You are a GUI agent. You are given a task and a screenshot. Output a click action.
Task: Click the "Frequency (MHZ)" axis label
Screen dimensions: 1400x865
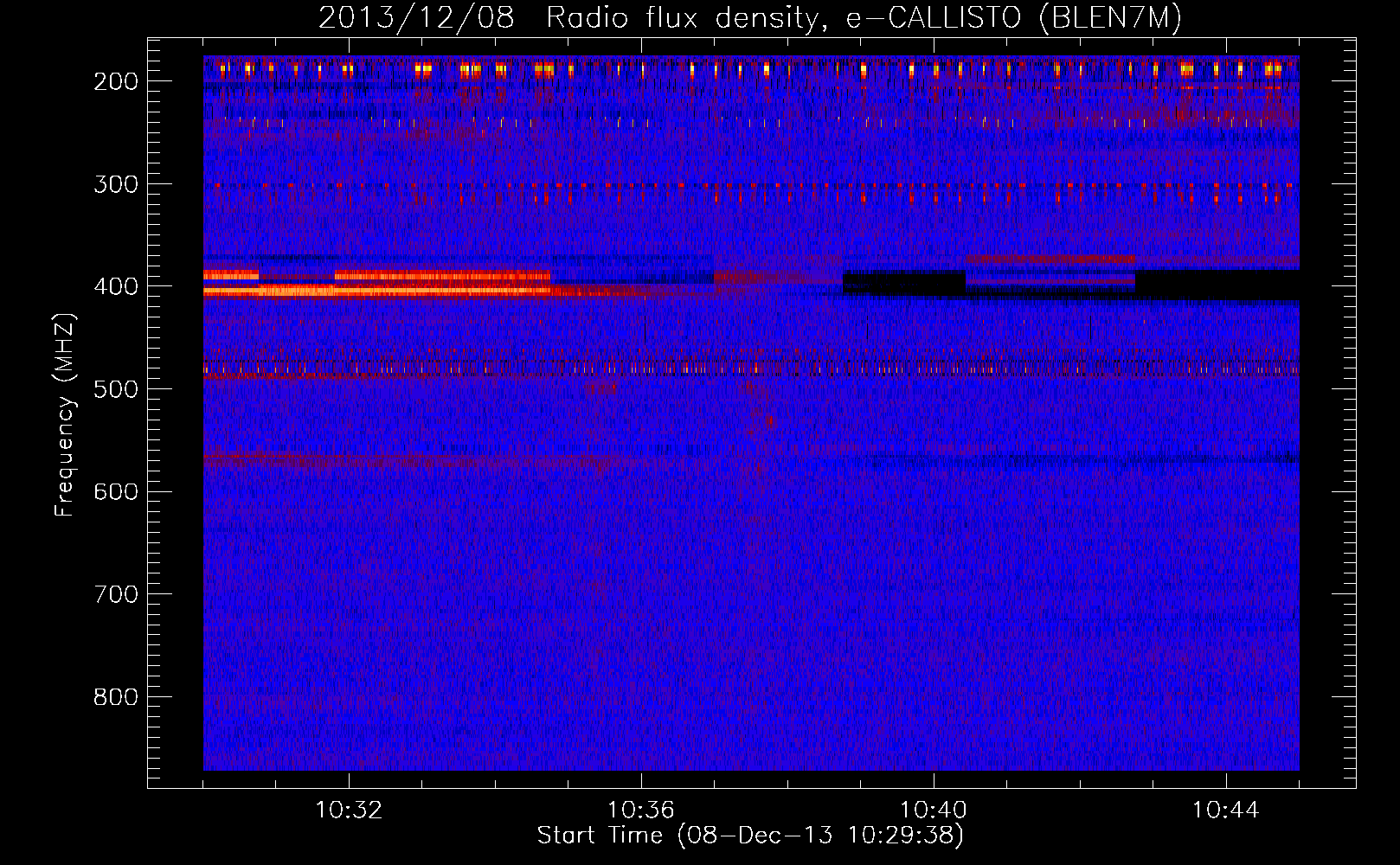tap(65, 414)
